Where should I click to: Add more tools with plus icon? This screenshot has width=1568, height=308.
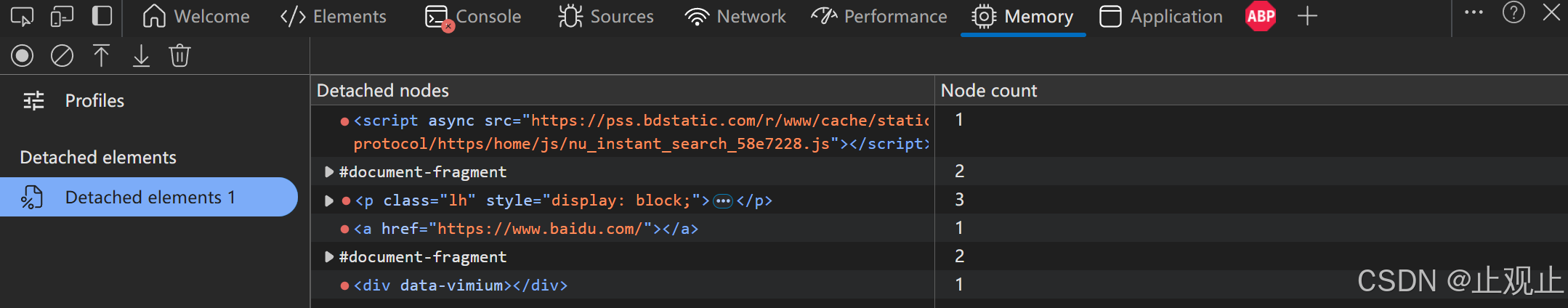pos(1307,16)
